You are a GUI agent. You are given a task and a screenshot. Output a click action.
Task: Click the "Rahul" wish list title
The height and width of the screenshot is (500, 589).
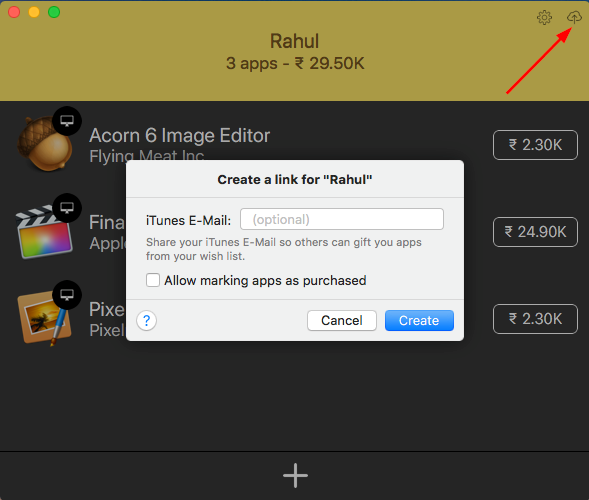(x=294, y=41)
